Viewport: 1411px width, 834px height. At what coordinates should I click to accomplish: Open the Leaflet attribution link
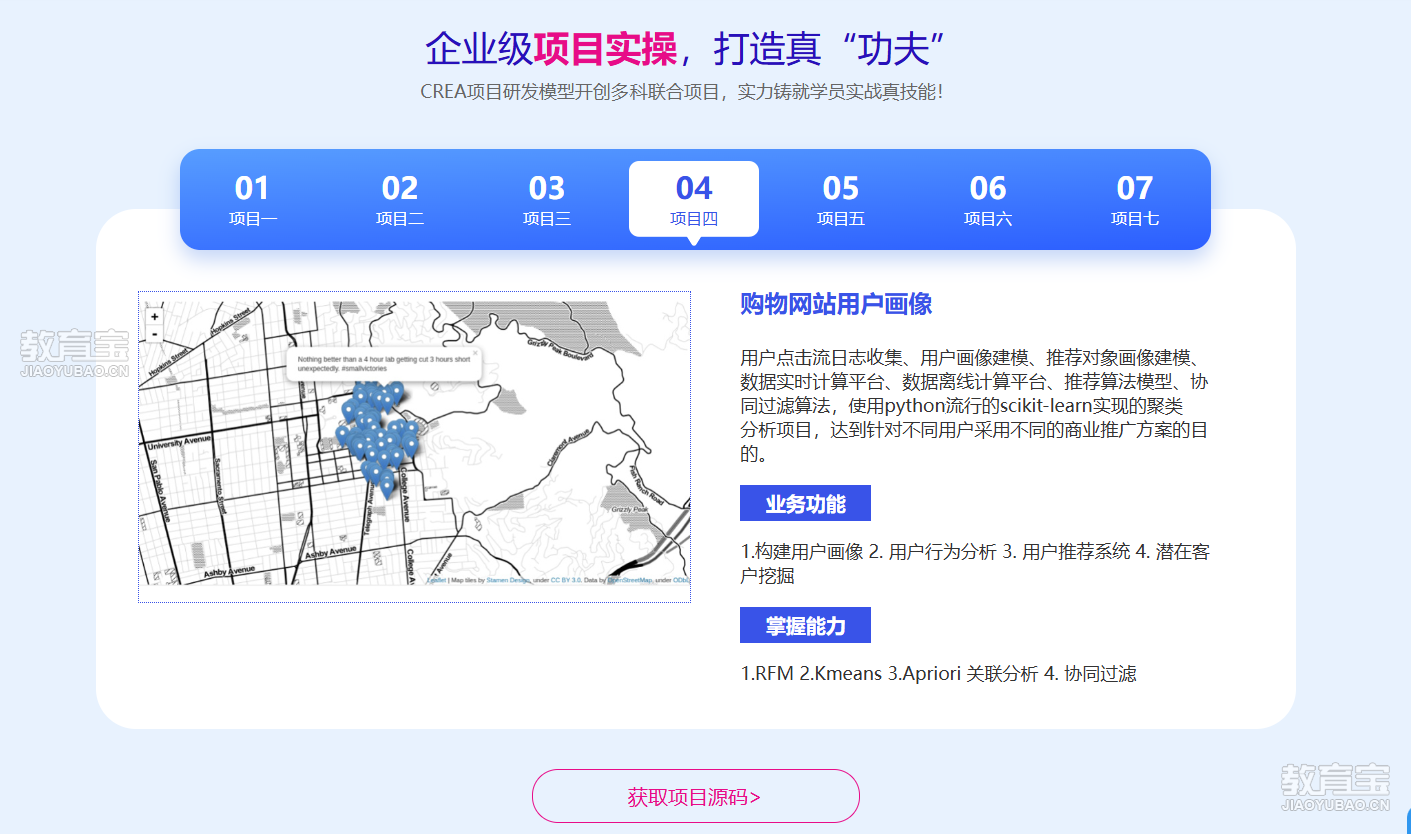[436, 580]
